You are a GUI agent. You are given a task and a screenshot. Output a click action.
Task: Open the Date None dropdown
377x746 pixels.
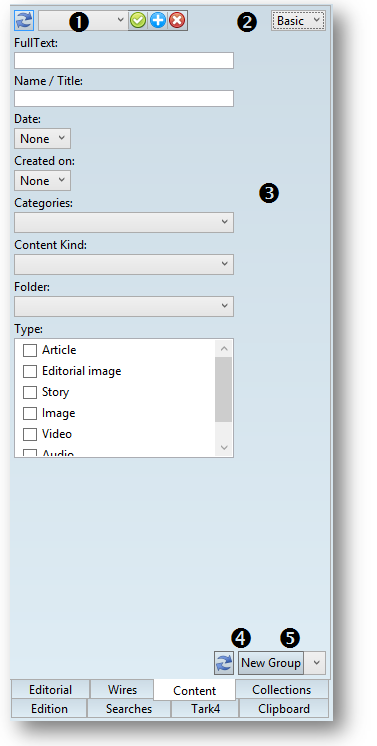pyautogui.click(x=42, y=138)
